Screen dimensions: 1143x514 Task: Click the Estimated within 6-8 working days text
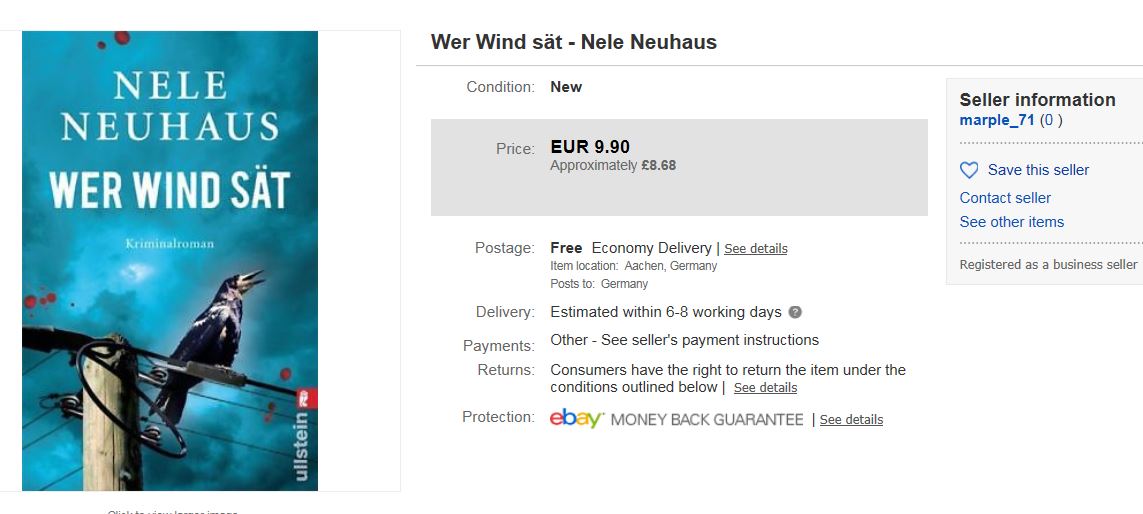(666, 312)
